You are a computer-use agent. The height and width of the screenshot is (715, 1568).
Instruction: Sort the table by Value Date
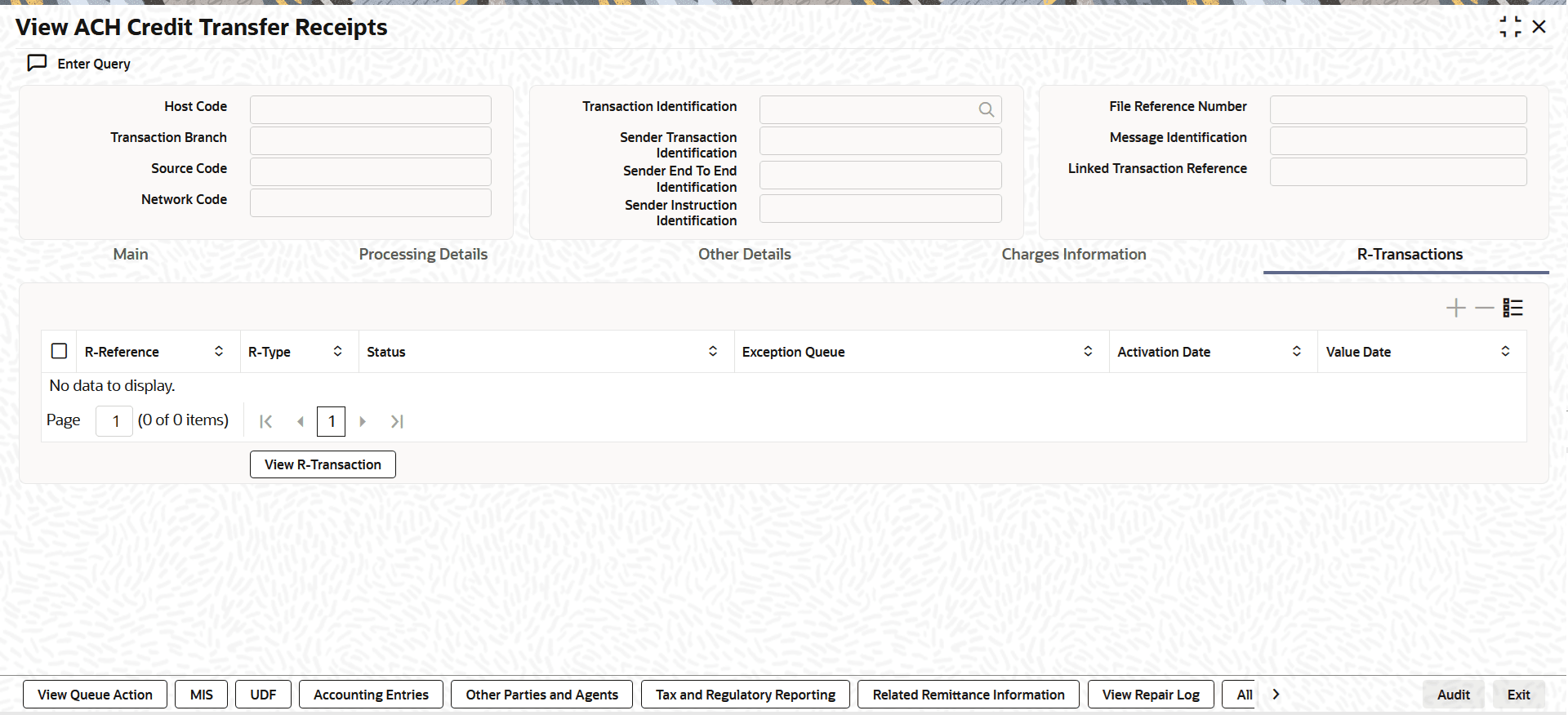(1505, 351)
